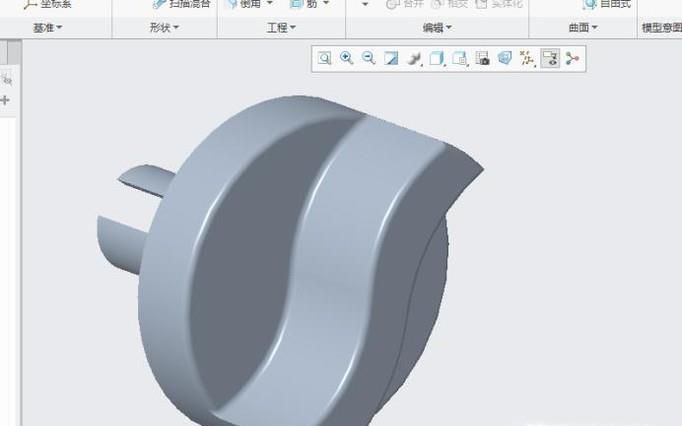The height and width of the screenshot is (426, 682).
Task: Expand the 形状 group dropdown
Action: [164, 28]
